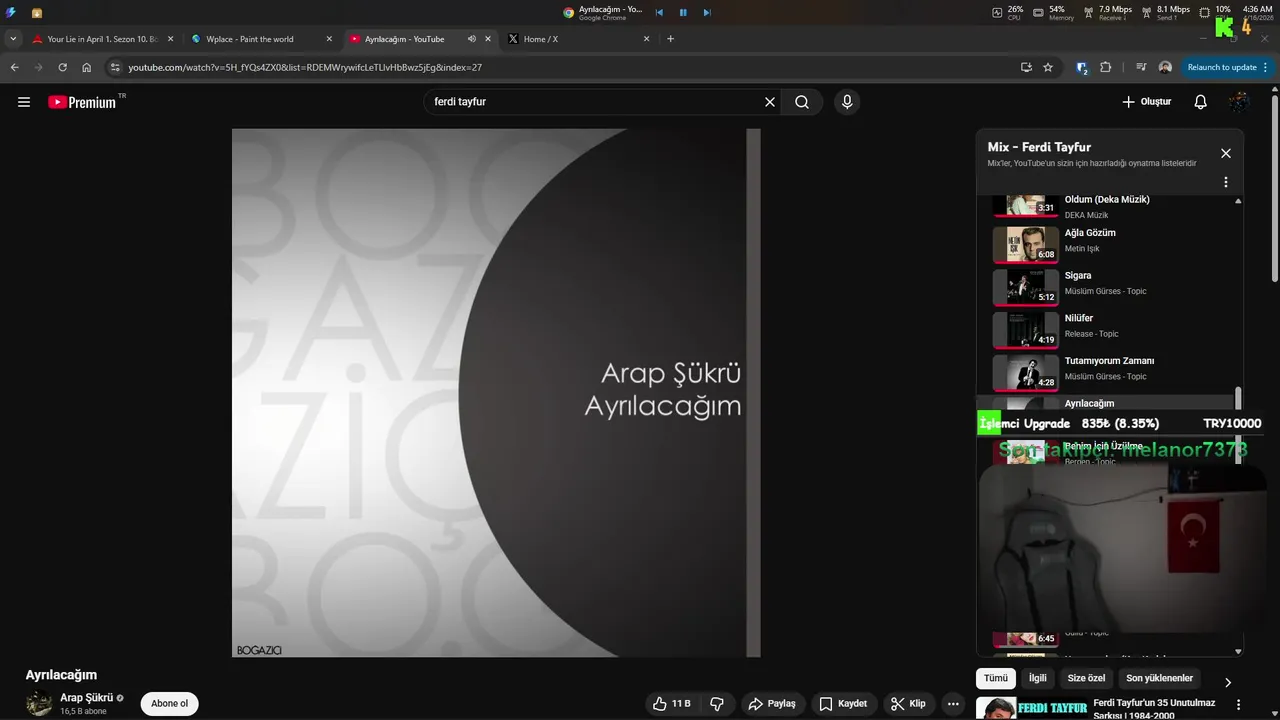Save the video with Kaydet
1280x720 pixels.
pyautogui.click(x=843, y=704)
